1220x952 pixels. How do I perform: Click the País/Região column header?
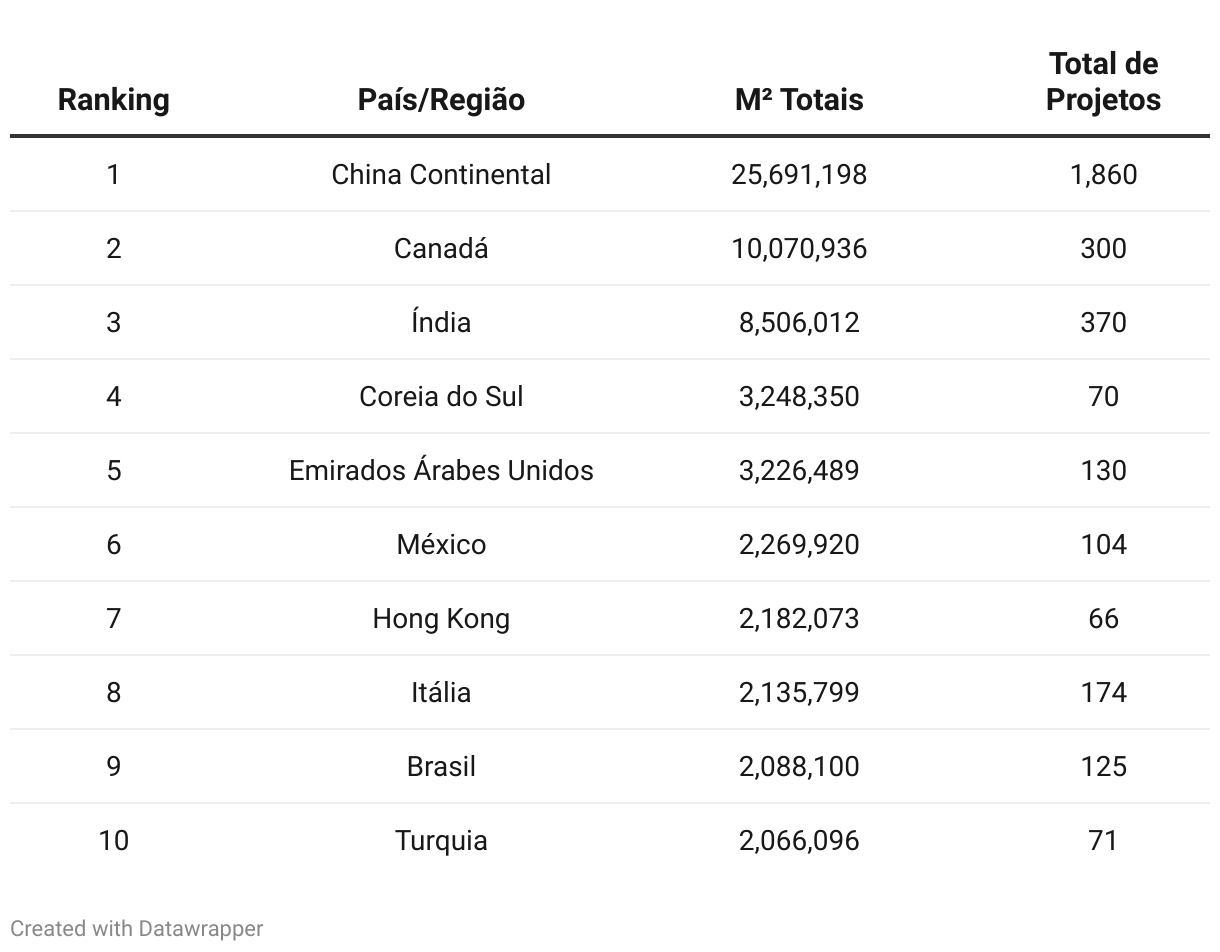(441, 99)
